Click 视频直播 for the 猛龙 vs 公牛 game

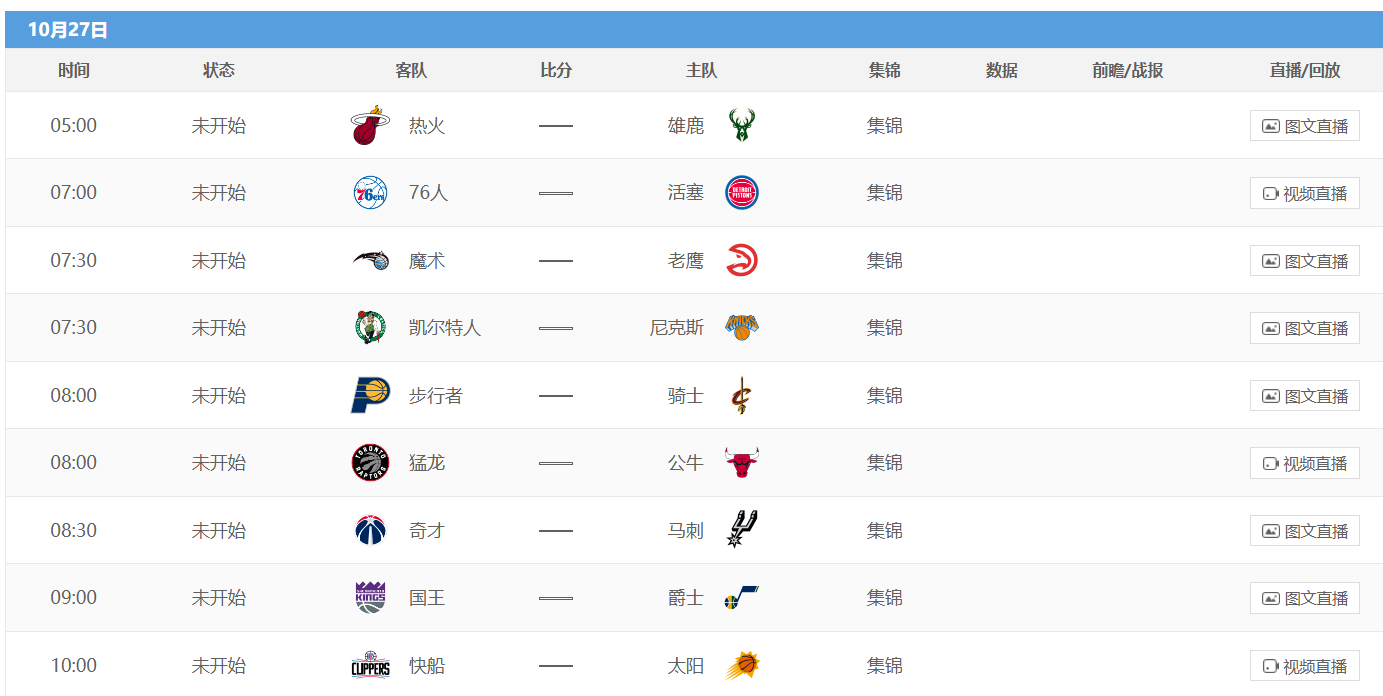[1304, 462]
